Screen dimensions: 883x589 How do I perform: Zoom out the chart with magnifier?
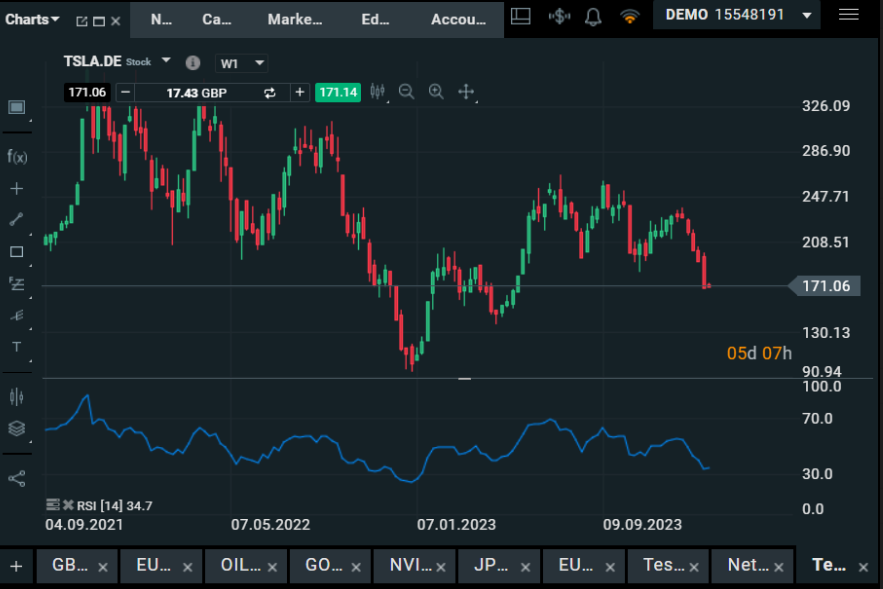tap(406, 92)
